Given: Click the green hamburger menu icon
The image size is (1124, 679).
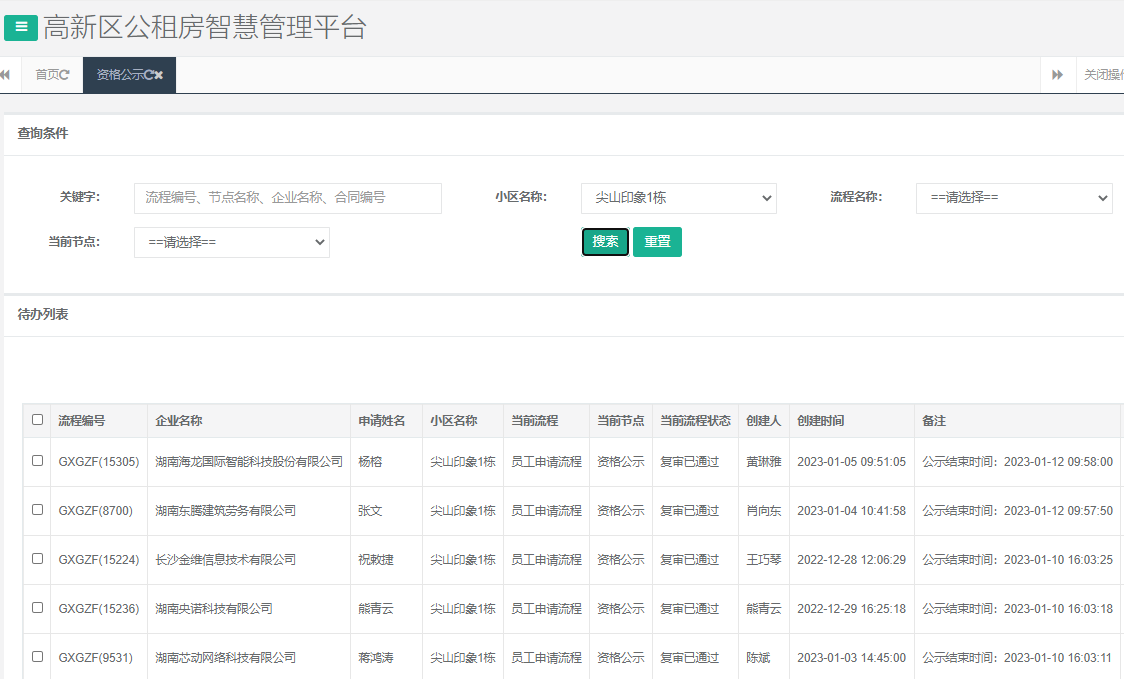Looking at the screenshot, I should coord(21,27).
